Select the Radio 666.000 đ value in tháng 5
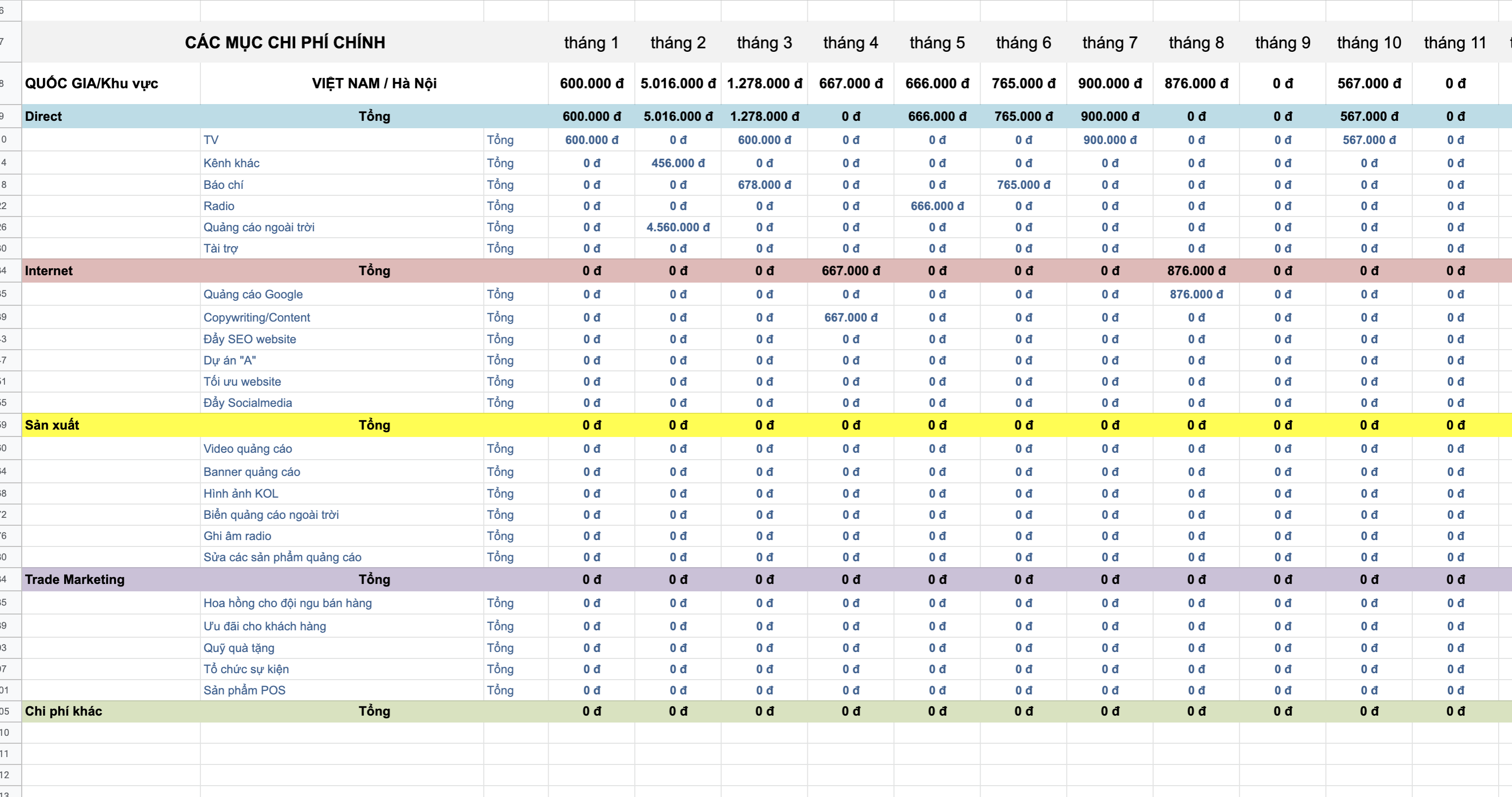Viewport: 1512px width, 797px height. click(x=937, y=206)
